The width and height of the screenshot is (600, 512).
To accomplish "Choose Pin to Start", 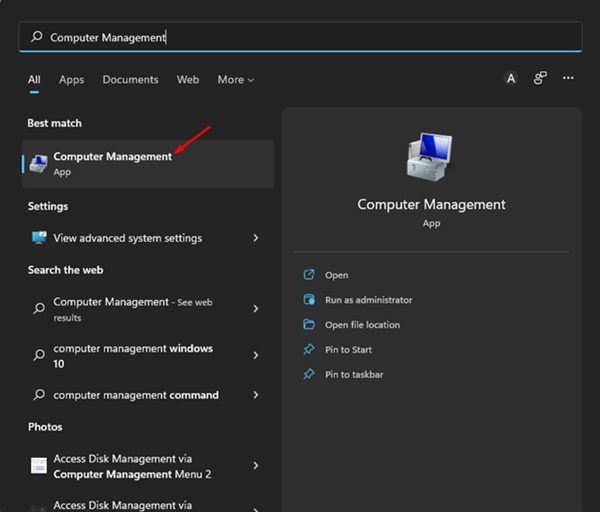I will coord(348,350).
